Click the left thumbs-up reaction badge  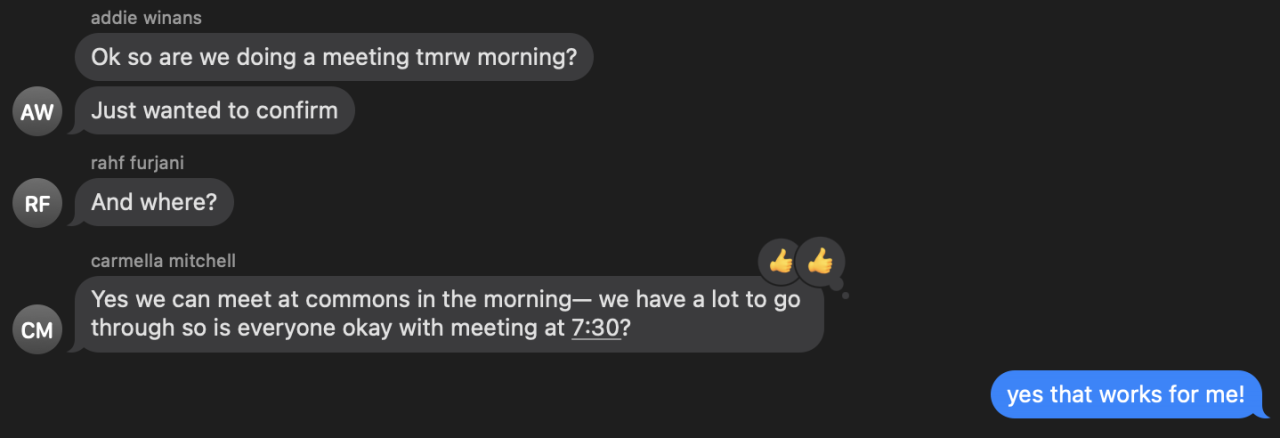pos(781,262)
